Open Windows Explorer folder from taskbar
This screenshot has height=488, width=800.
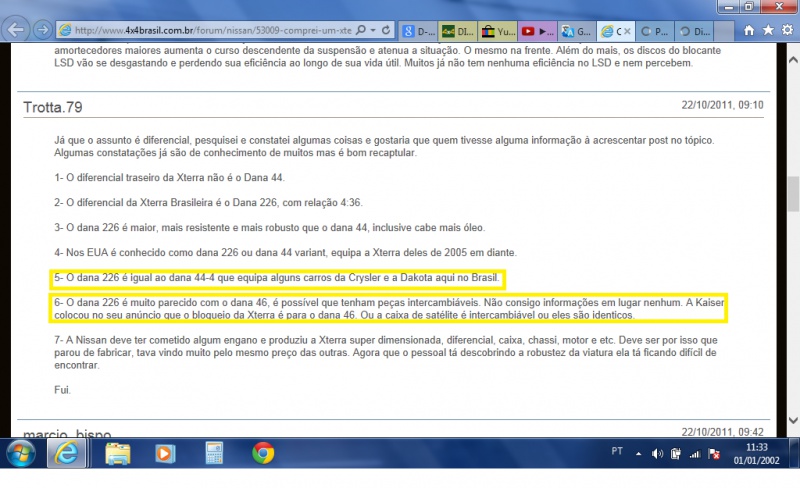(x=118, y=453)
